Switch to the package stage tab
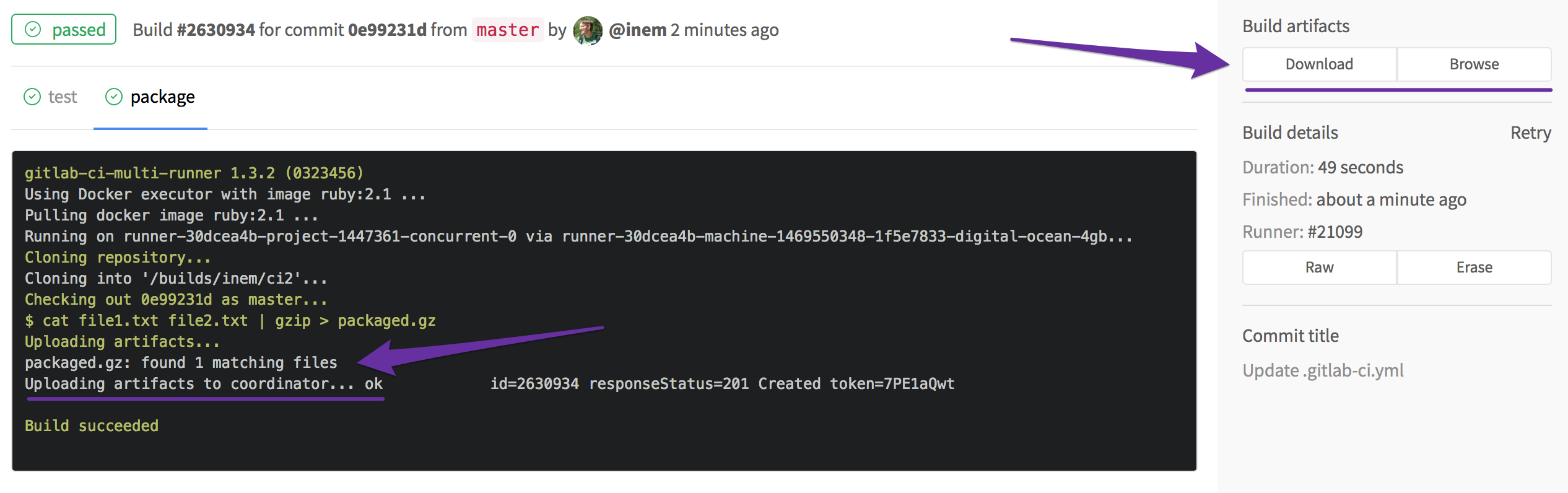Image resolution: width=1568 pixels, height=493 pixels. pyautogui.click(x=162, y=97)
